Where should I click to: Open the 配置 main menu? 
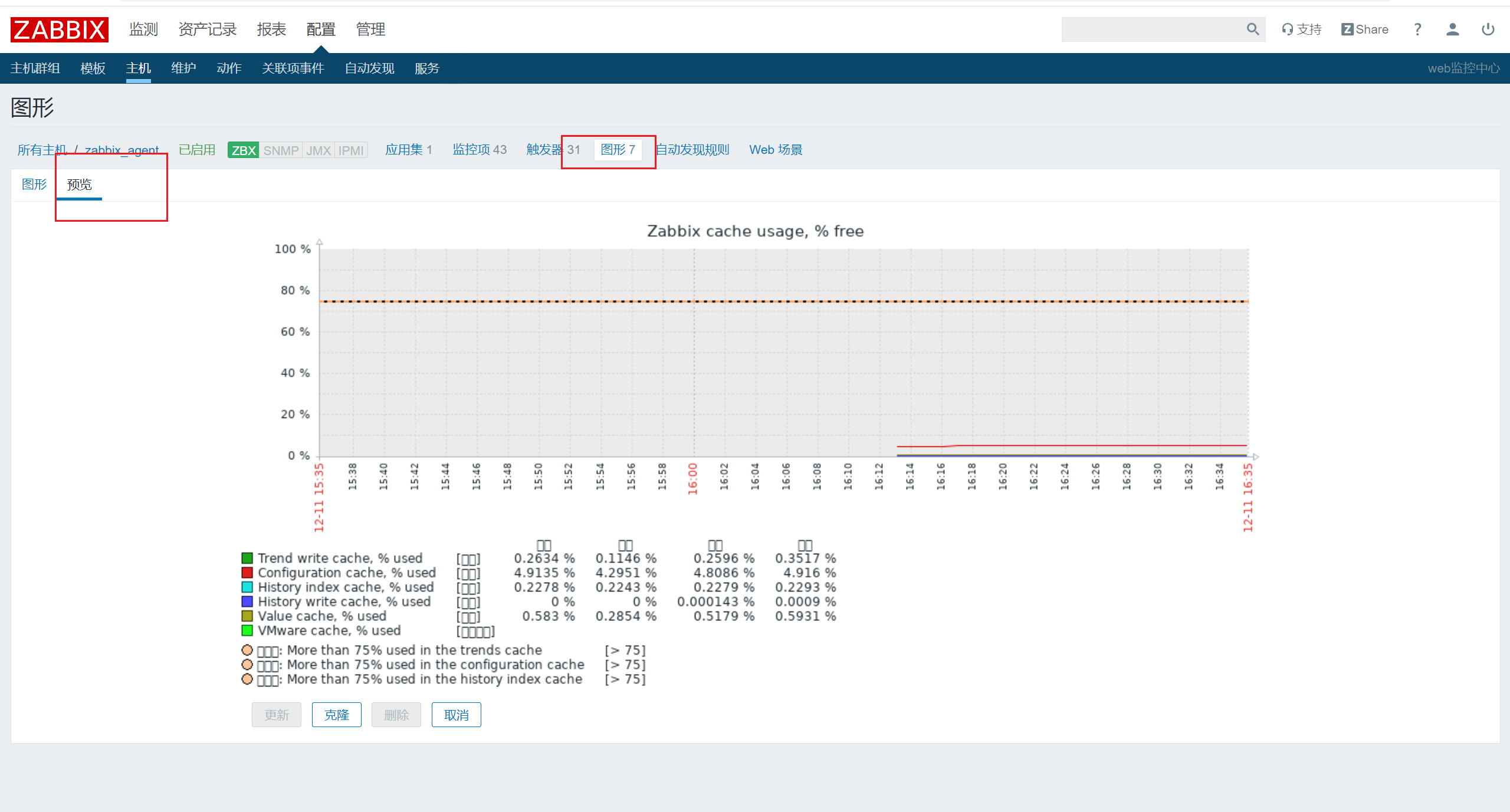click(x=321, y=29)
